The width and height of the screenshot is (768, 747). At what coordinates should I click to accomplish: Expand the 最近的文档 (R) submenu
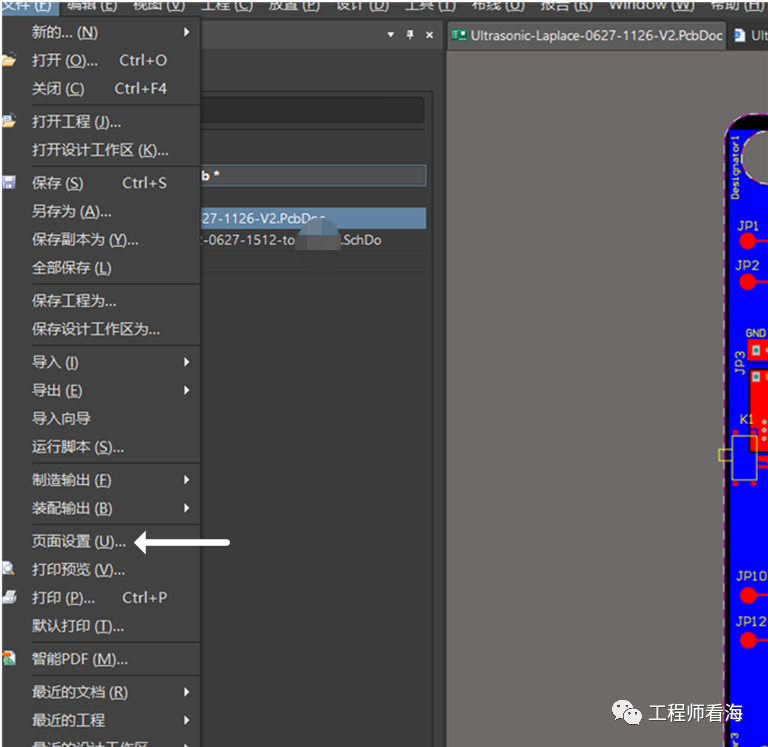[x=186, y=692]
